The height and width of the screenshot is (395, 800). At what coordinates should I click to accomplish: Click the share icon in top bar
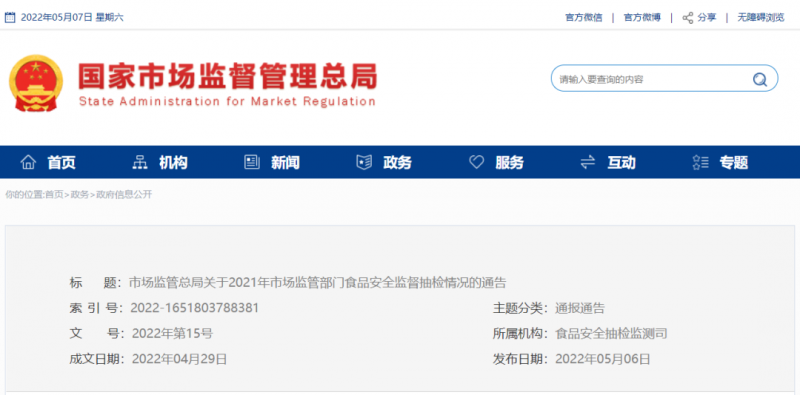tap(688, 17)
